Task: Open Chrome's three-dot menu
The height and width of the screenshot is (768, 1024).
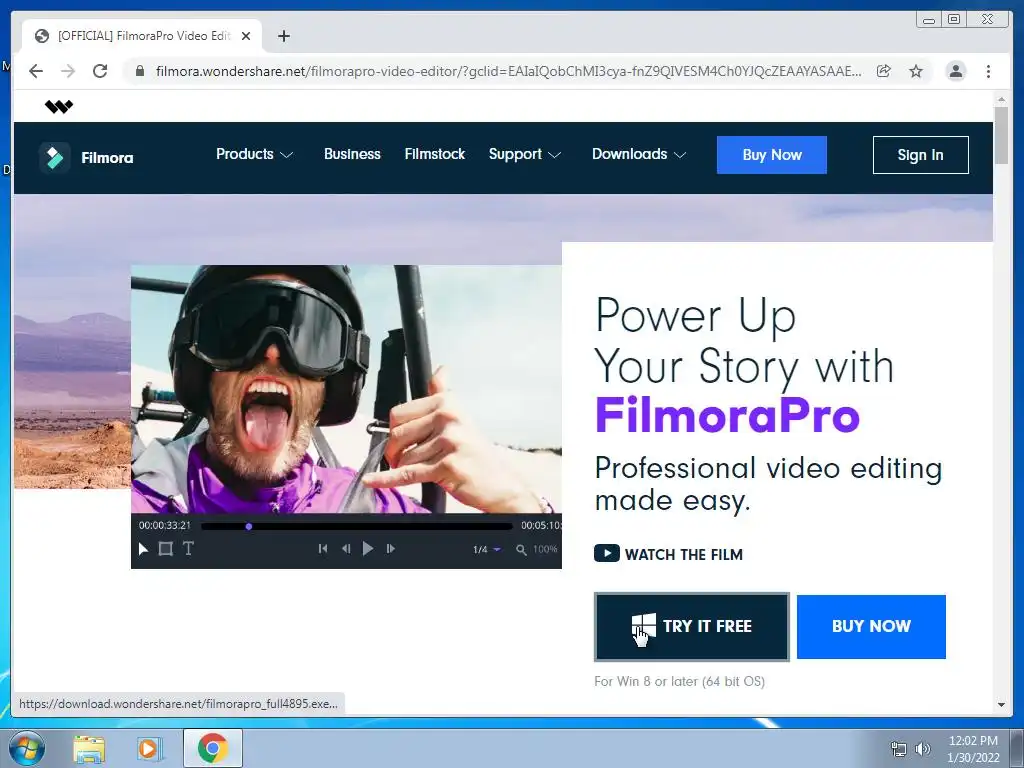Action: 988,71
